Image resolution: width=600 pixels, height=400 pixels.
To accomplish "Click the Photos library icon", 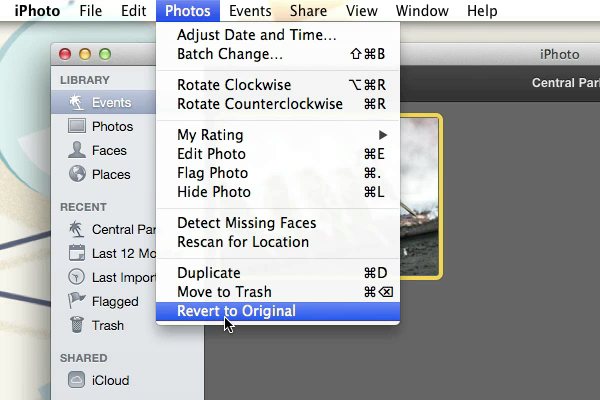I will [77, 127].
